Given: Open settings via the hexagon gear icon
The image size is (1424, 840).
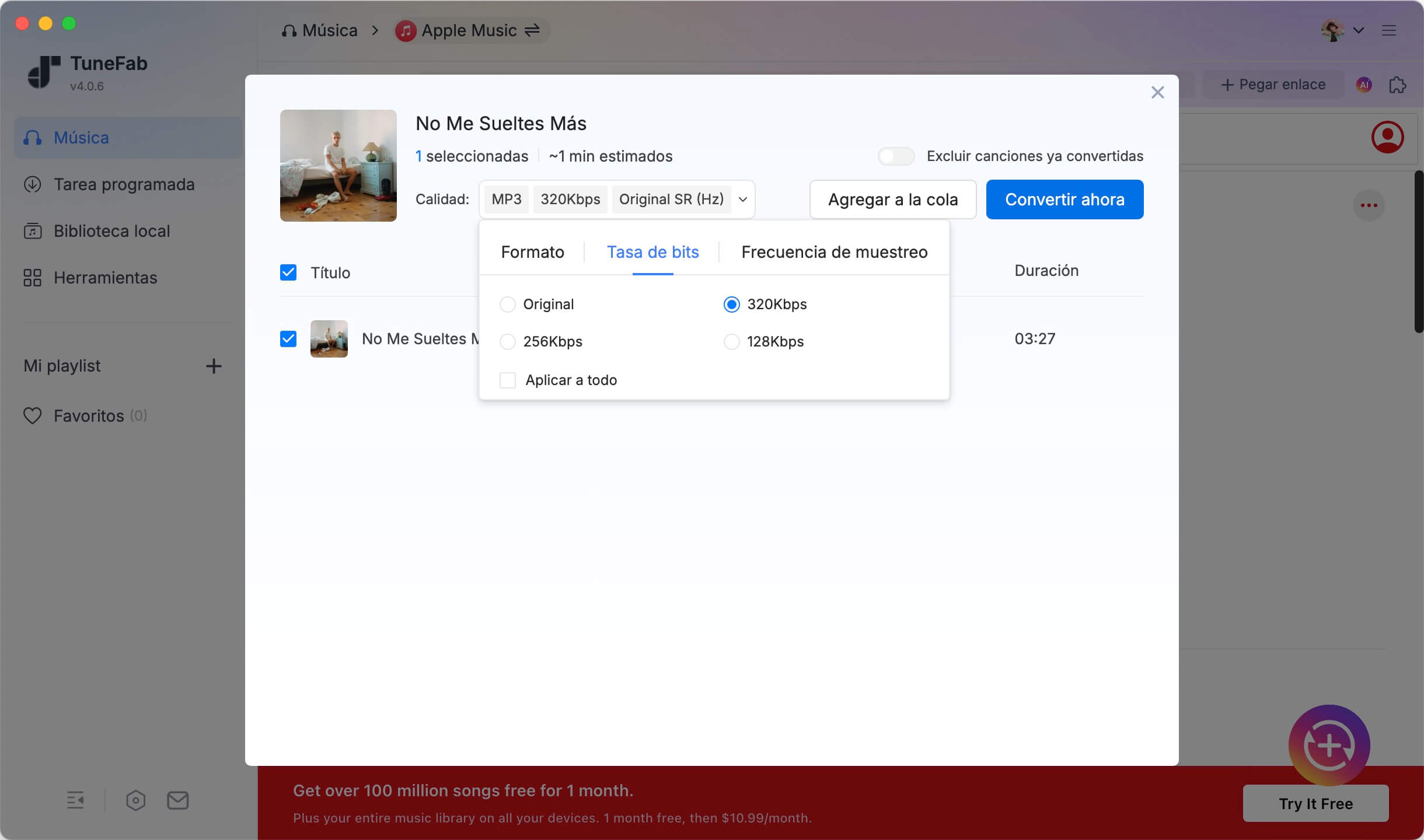Looking at the screenshot, I should click(136, 800).
